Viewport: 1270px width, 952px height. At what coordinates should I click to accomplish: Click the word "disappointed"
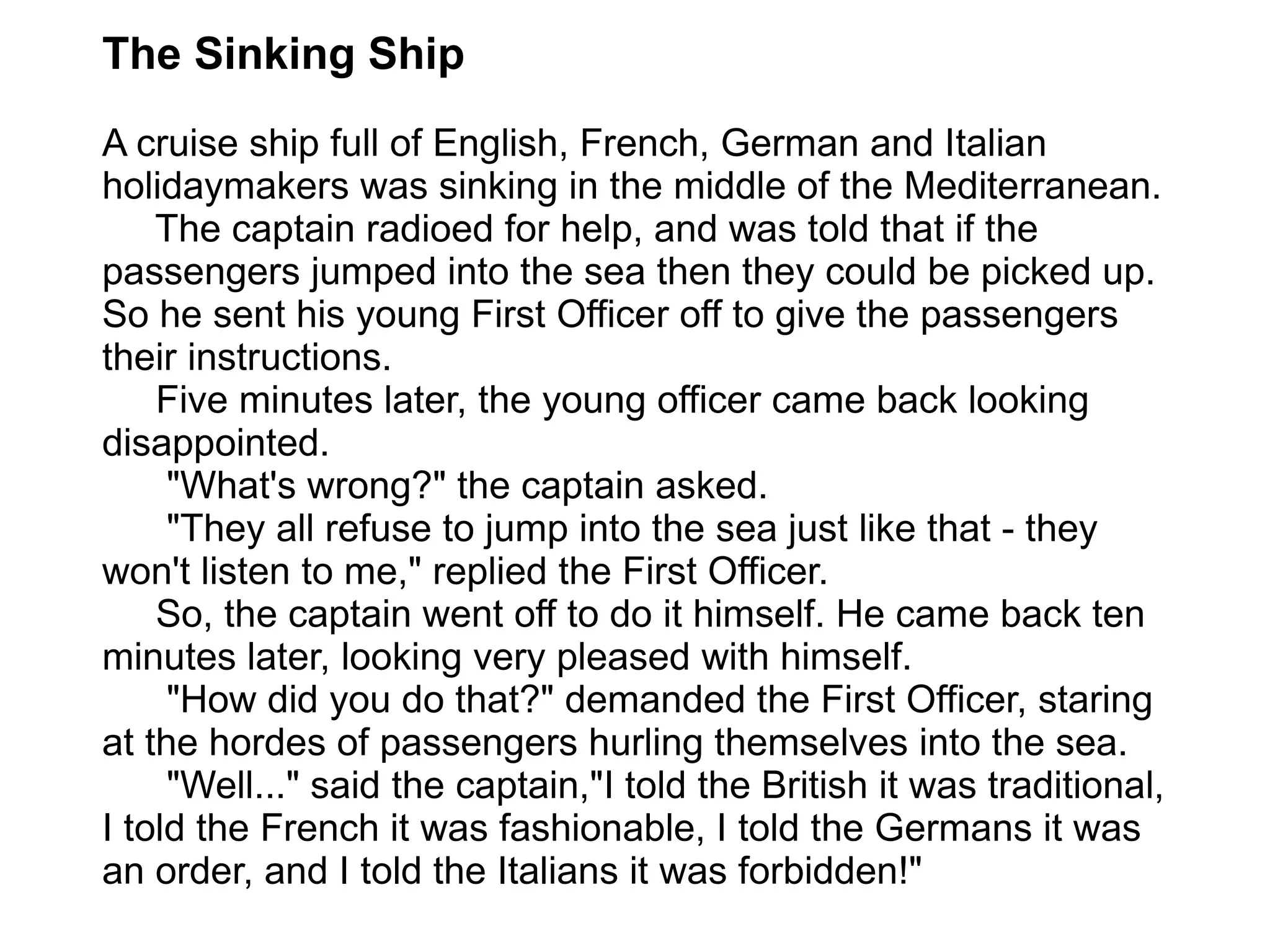(x=215, y=443)
